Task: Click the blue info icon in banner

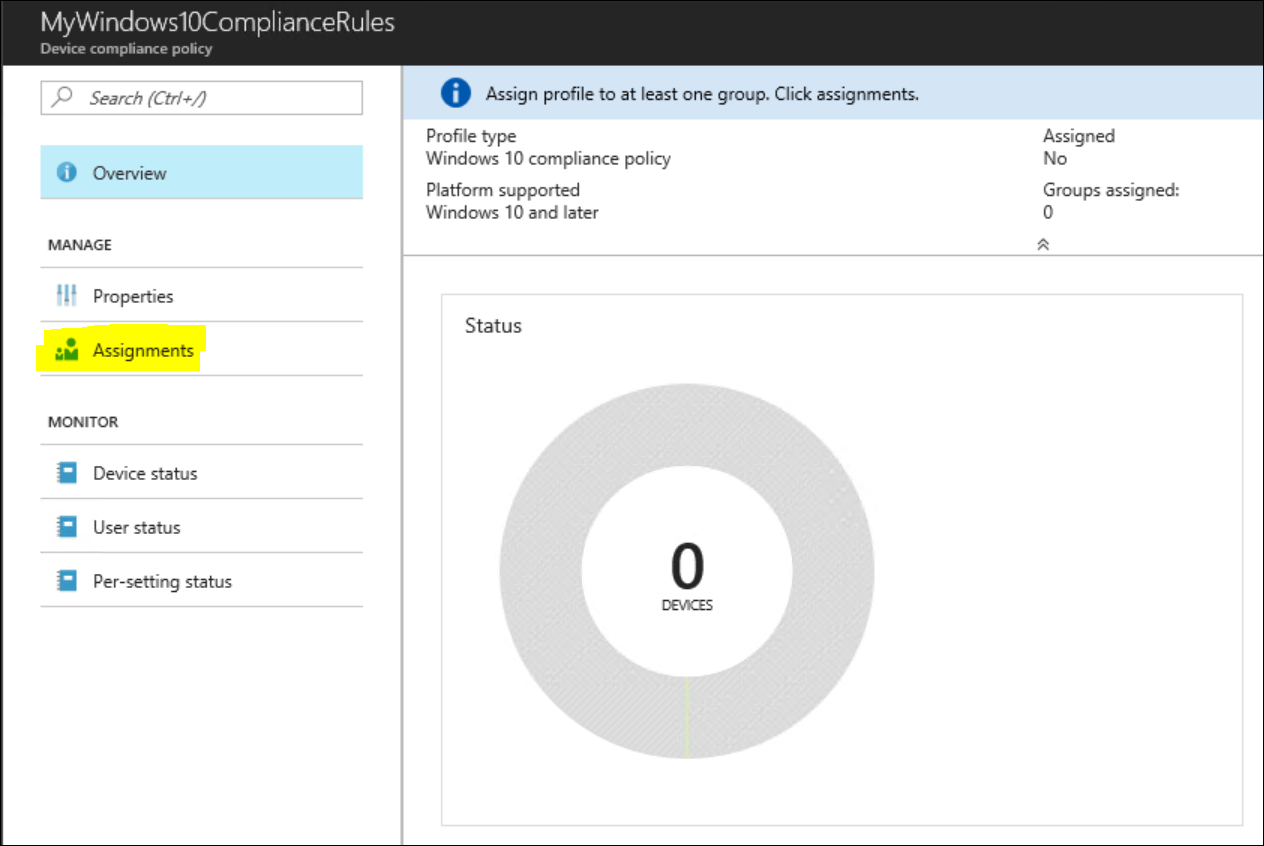Action: click(455, 94)
